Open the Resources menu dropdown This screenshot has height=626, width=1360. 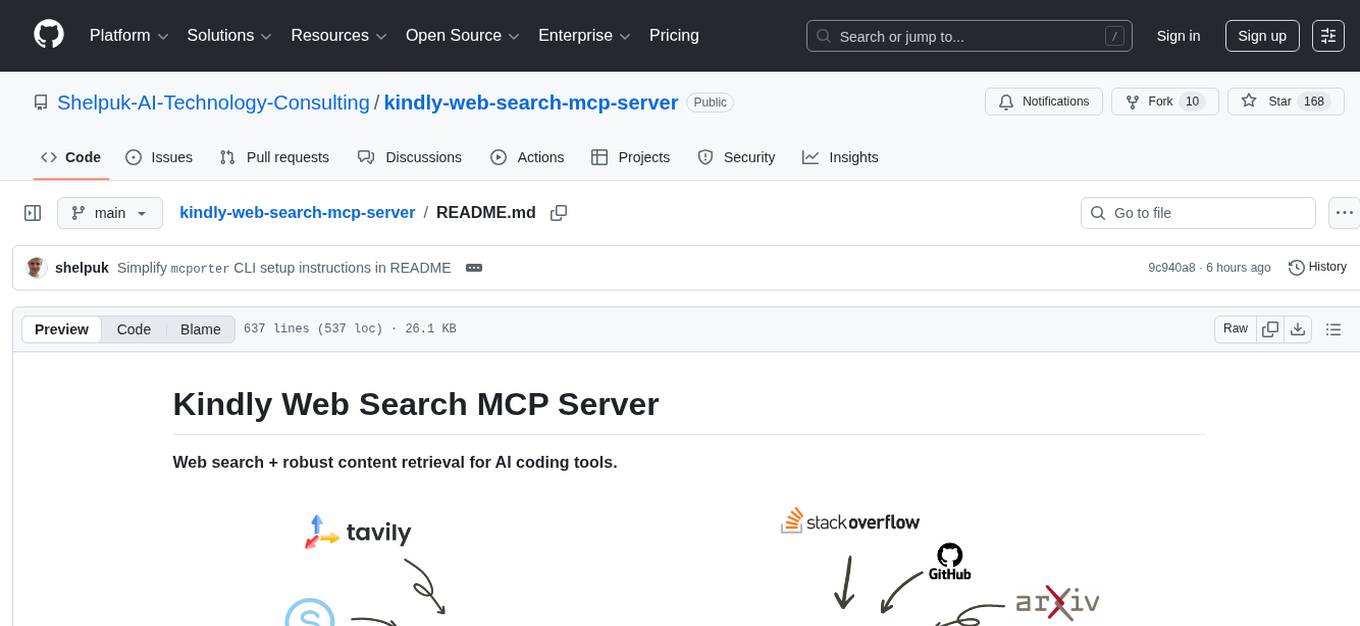[338, 35]
